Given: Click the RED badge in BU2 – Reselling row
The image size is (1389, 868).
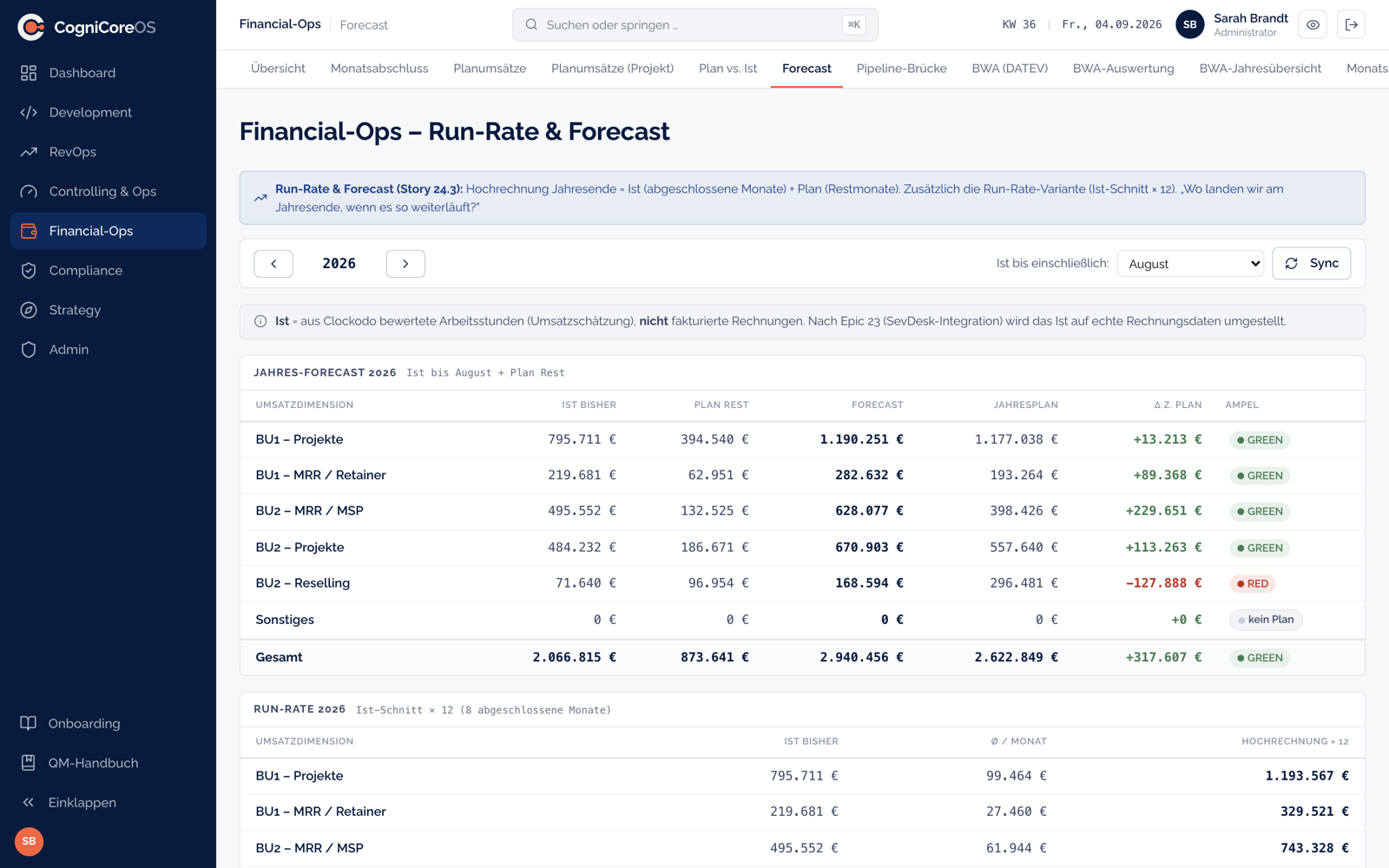Looking at the screenshot, I should pos(1253,584).
